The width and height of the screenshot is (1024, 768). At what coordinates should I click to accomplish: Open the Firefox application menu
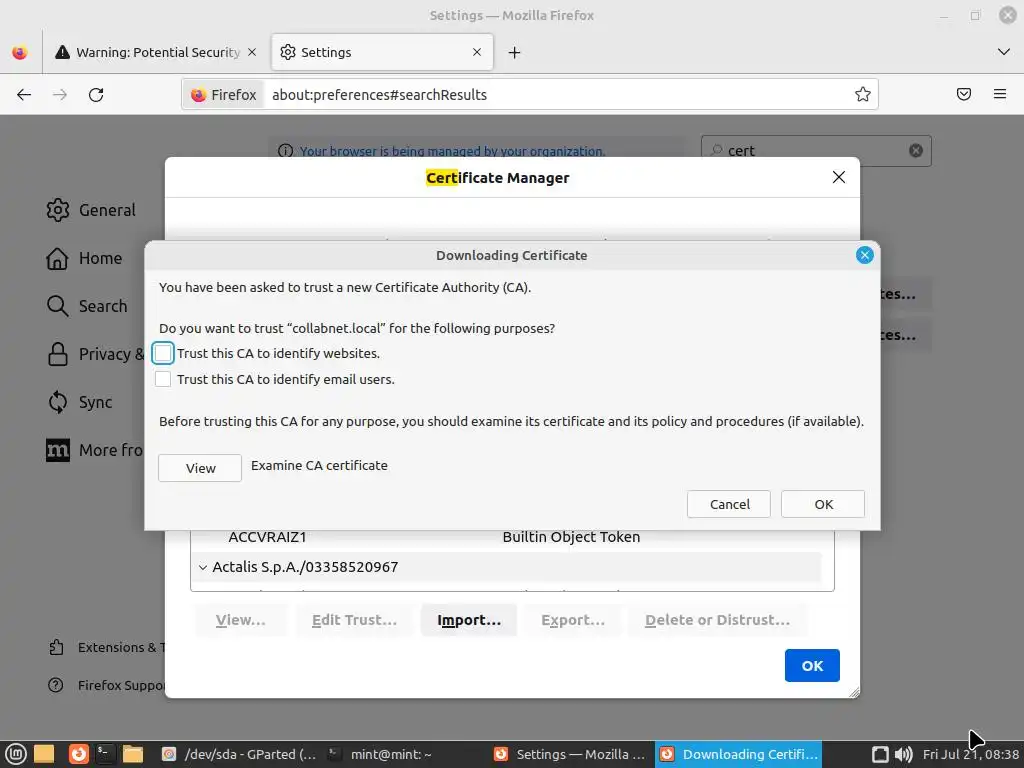(999, 95)
